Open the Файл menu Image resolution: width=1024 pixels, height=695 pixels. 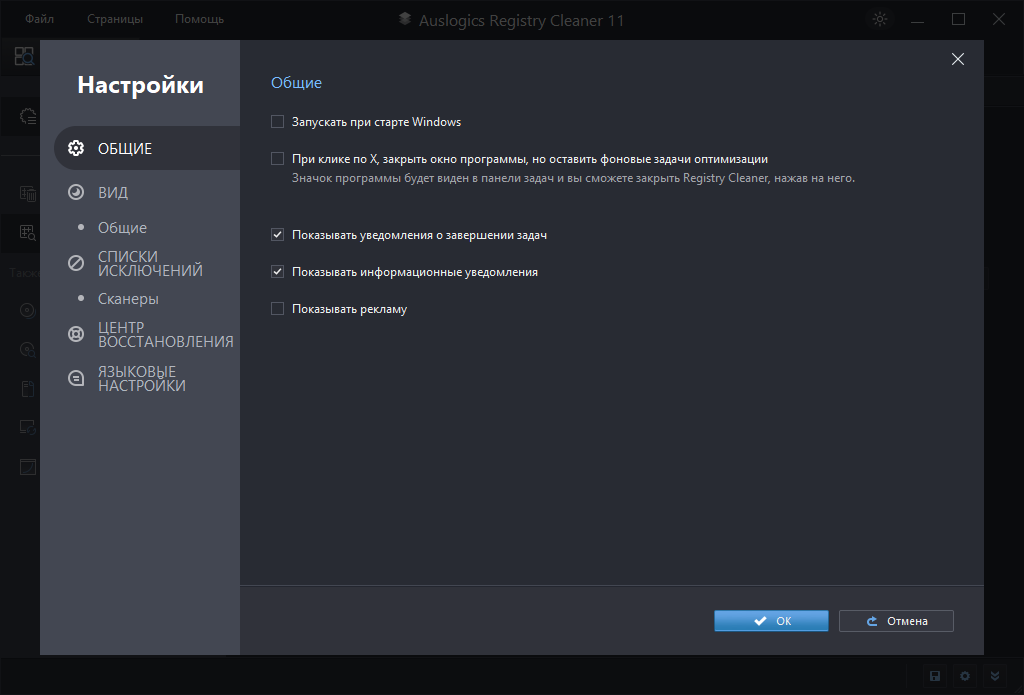[x=40, y=19]
